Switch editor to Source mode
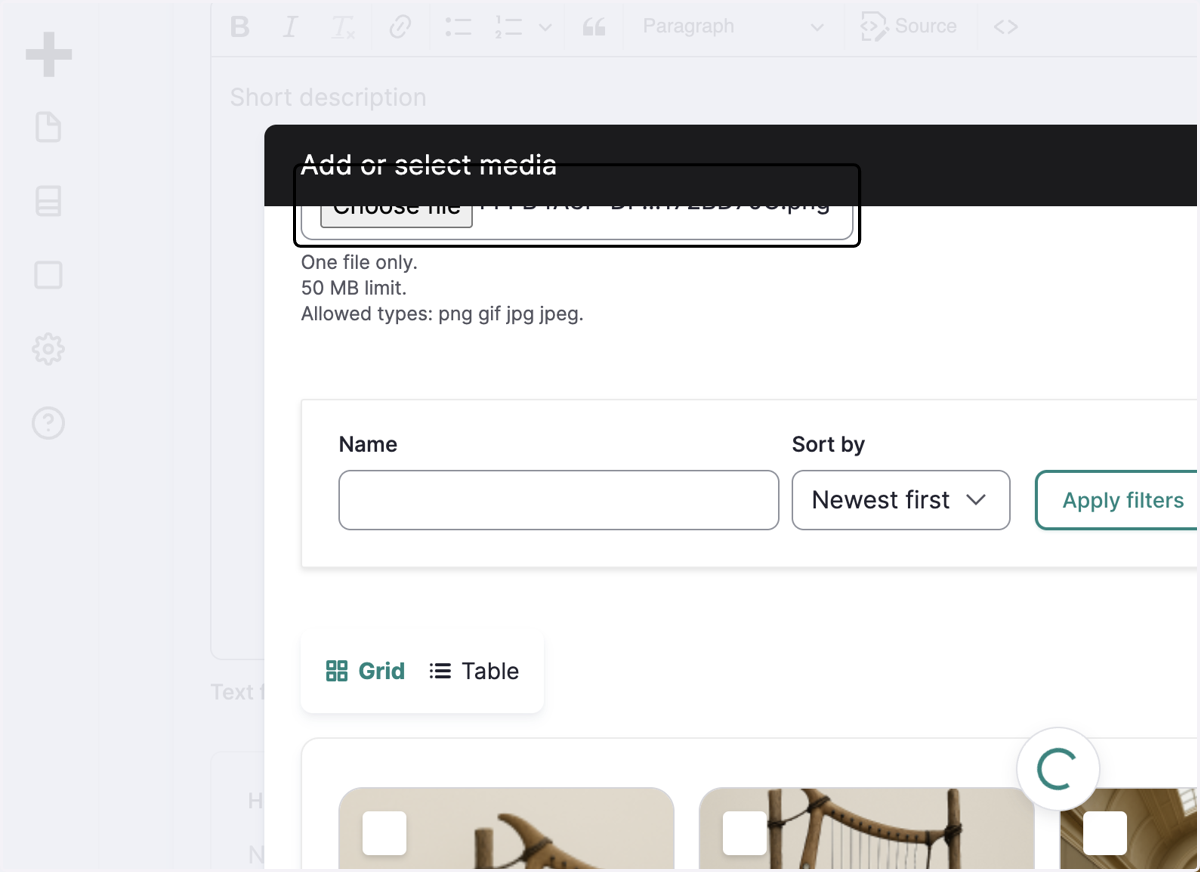Image resolution: width=1200 pixels, height=872 pixels. pyautogui.click(x=909, y=27)
